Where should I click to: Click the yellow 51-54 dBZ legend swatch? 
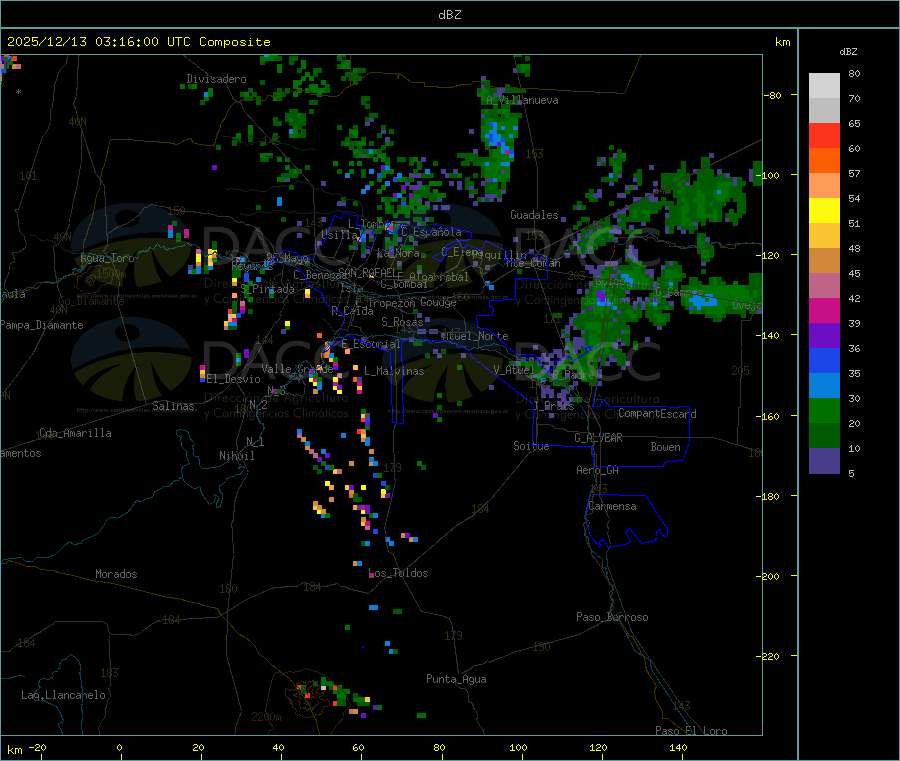pos(824,211)
